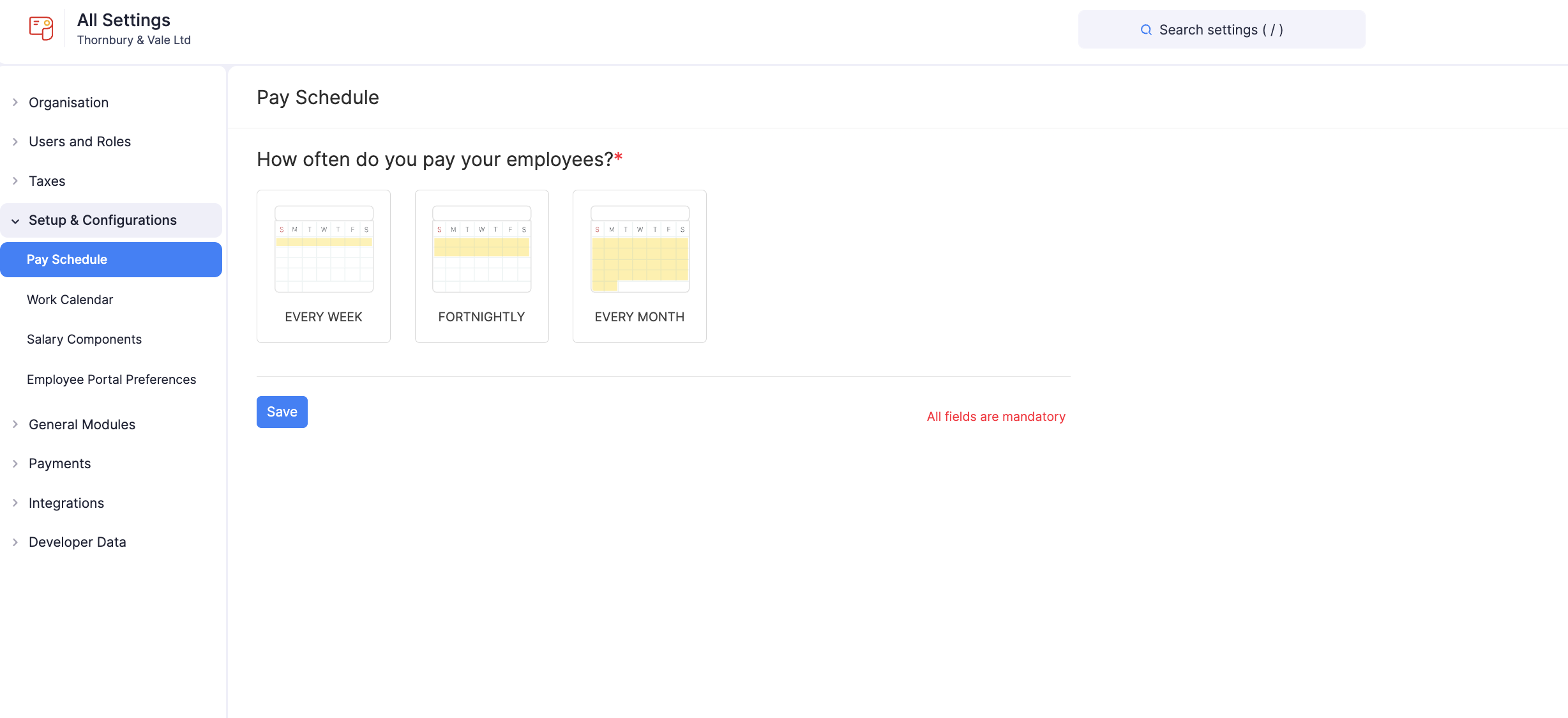1568x718 pixels.
Task: Expand the Integrations section chevron
Action: [x=15, y=503]
